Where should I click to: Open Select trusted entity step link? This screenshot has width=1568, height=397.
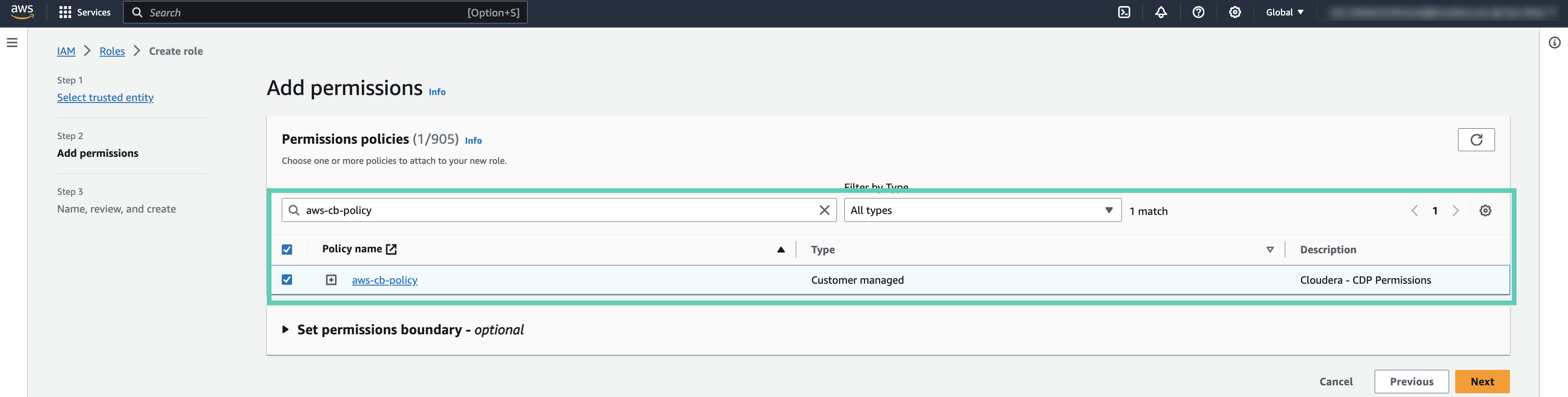[105, 97]
